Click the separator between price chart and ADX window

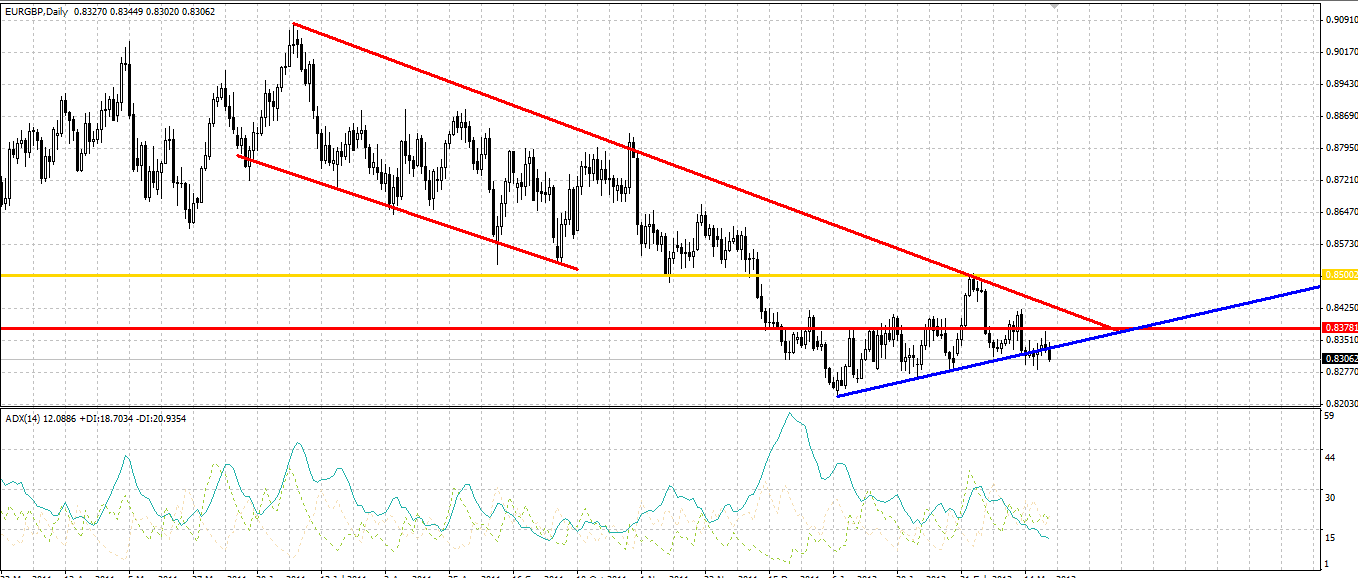pyautogui.click(x=660, y=406)
